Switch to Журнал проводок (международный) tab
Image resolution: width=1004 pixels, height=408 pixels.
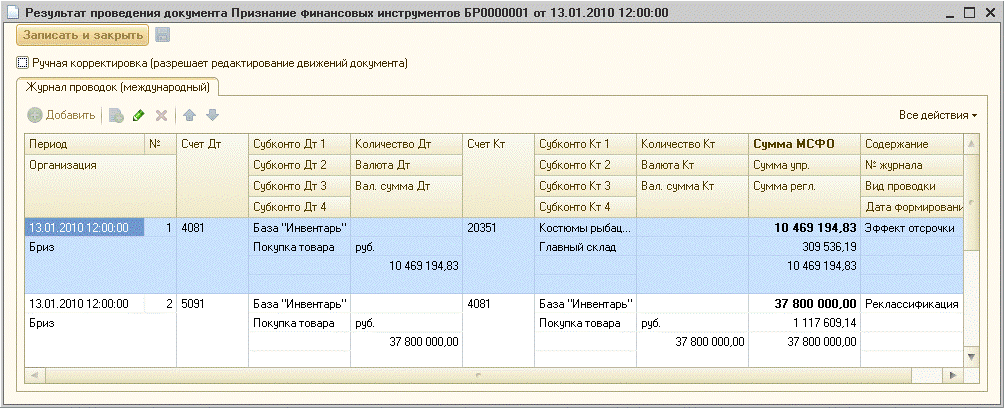[119, 88]
